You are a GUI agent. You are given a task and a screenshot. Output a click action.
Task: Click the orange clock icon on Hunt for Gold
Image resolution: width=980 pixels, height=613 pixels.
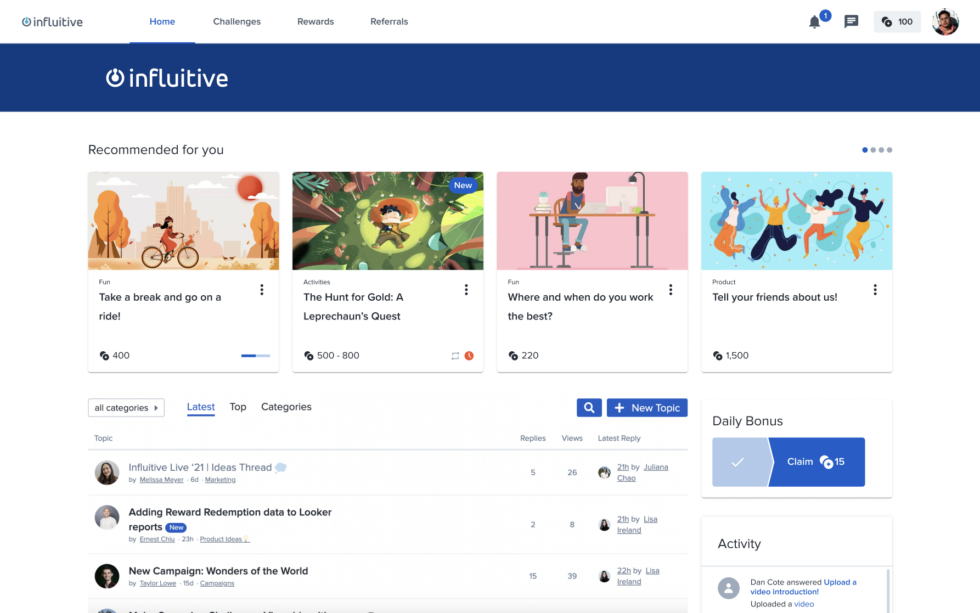tap(468, 355)
